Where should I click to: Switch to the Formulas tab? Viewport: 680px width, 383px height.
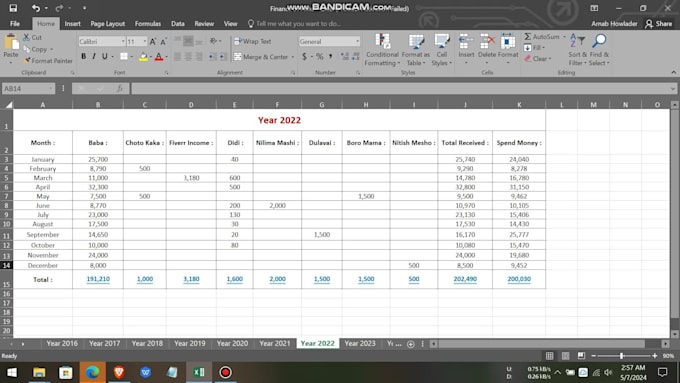147,23
